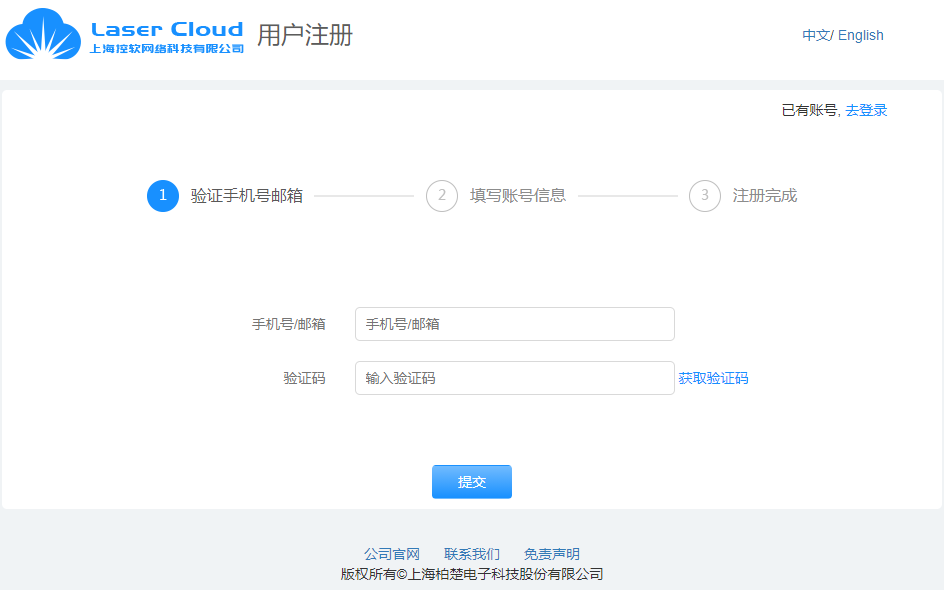Open the 公司官网 footer link
Viewport: 944px width, 590px height.
(x=392, y=554)
